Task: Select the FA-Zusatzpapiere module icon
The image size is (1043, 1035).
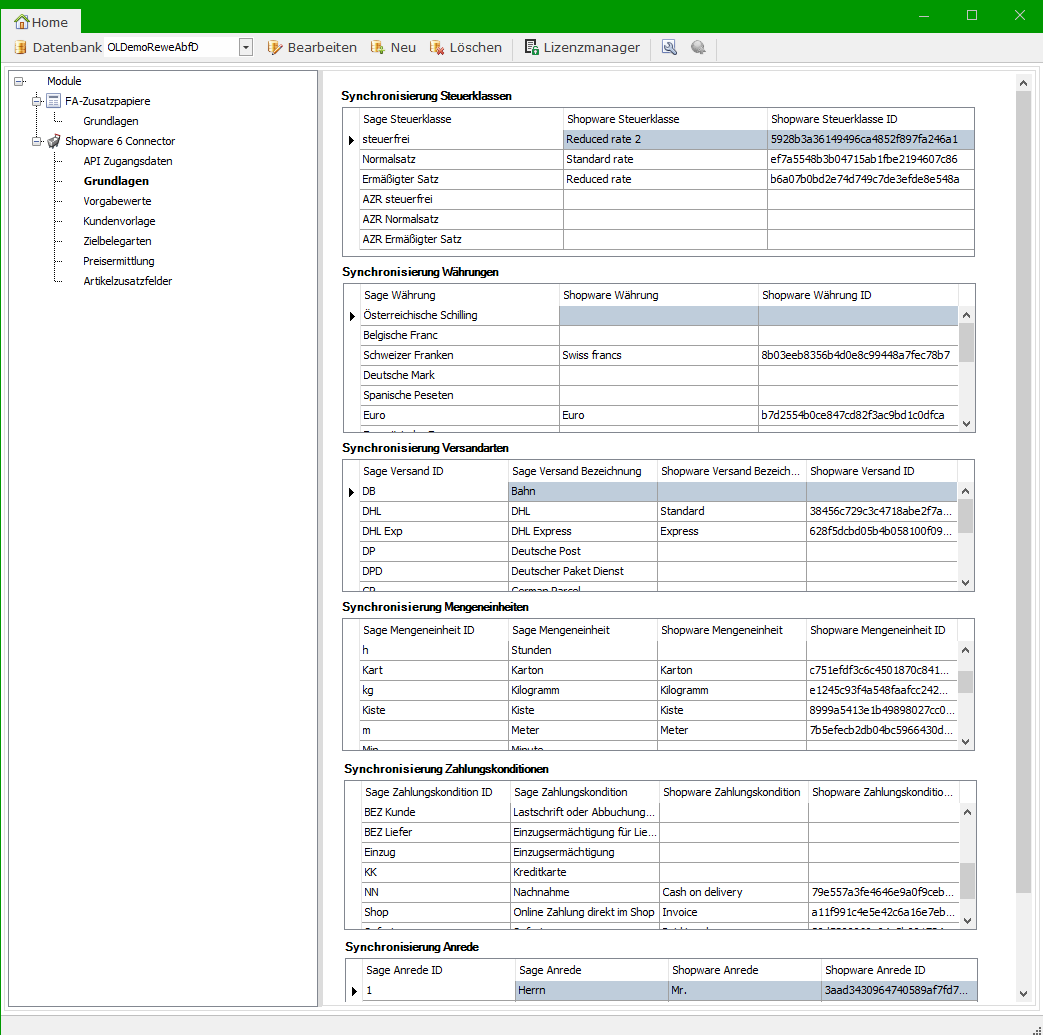Action: point(54,101)
